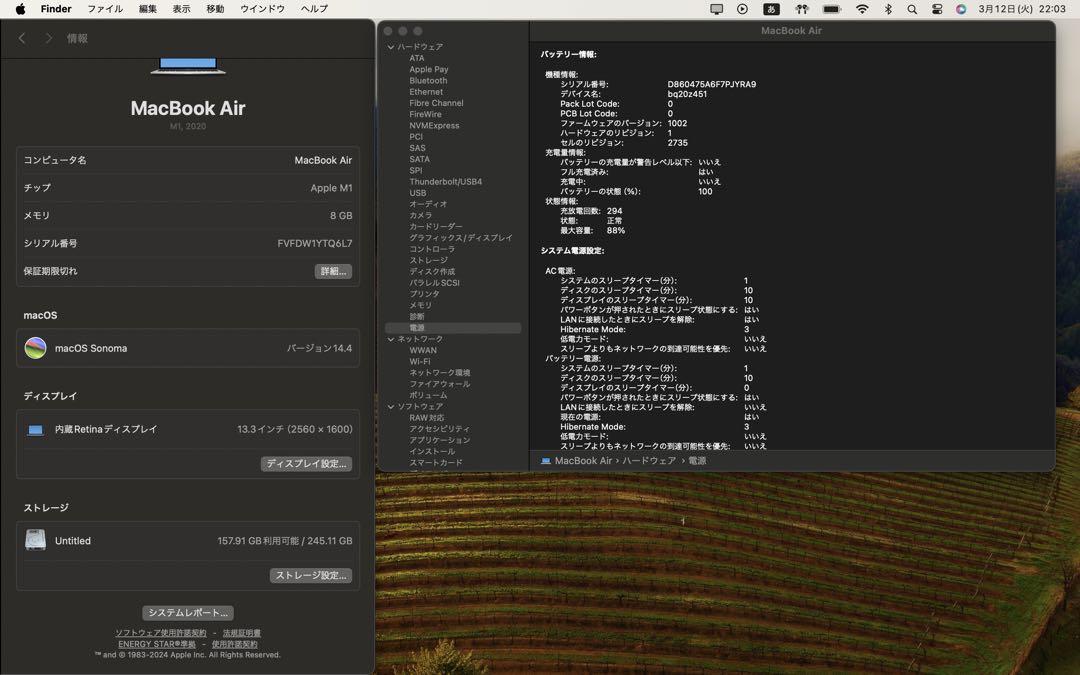1080x675 pixels.
Task: Click the macOS Sonoma icon
Action: point(35,348)
